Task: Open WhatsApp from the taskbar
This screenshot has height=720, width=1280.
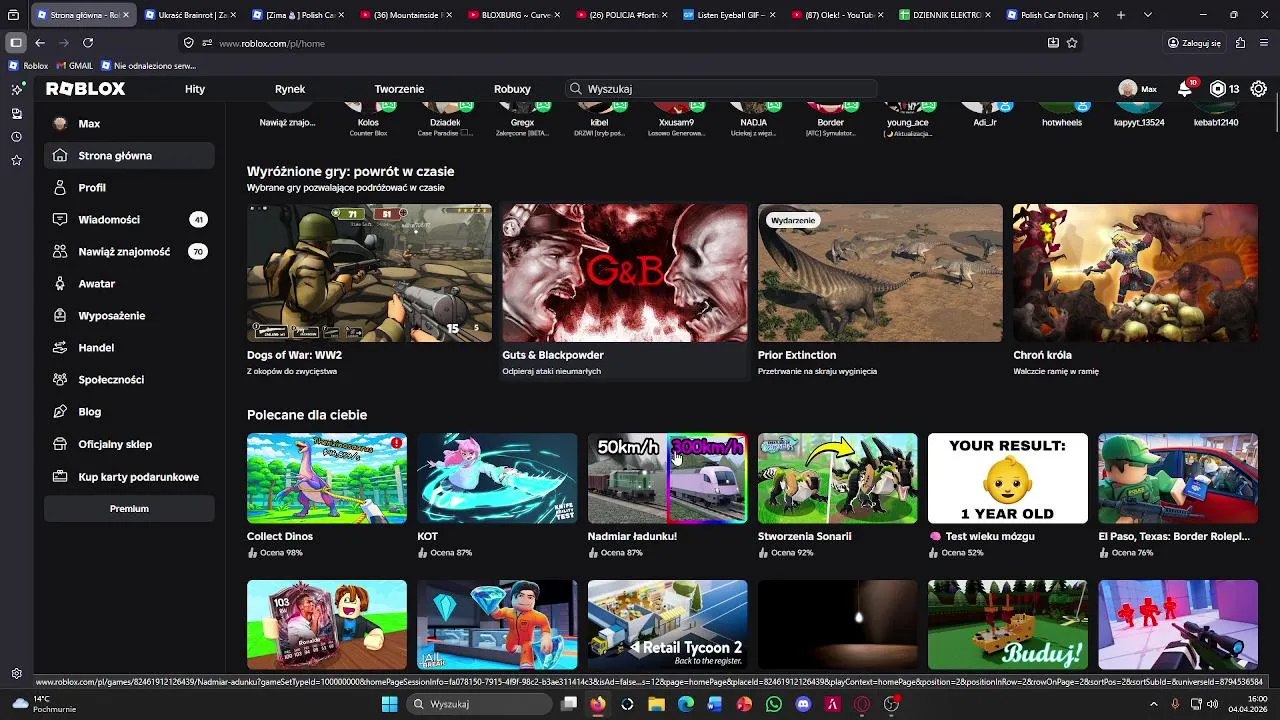Action: [x=774, y=704]
